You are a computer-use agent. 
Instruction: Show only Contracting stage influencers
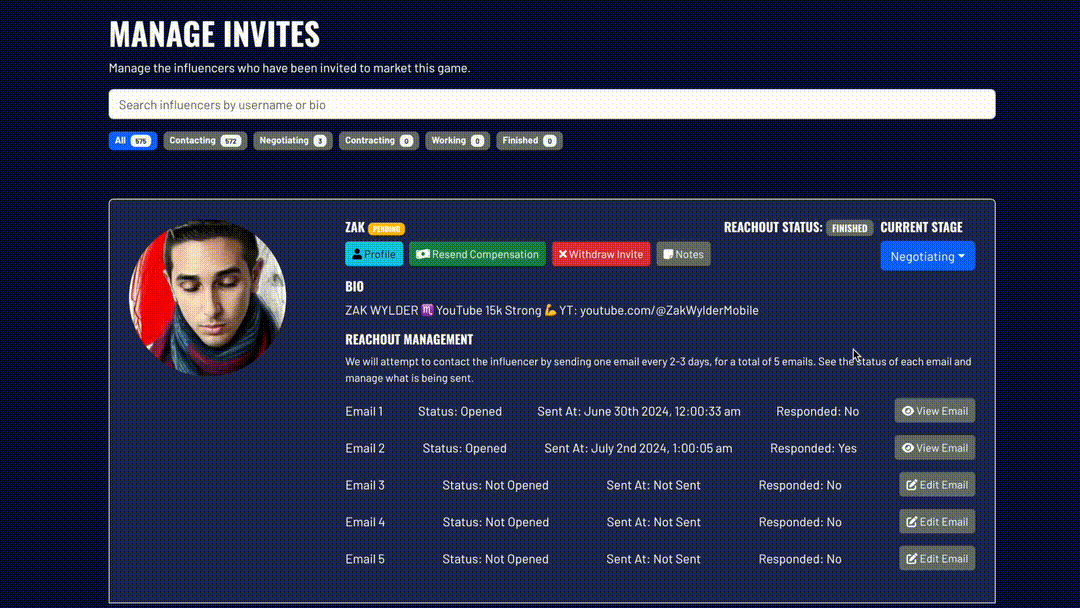378,141
